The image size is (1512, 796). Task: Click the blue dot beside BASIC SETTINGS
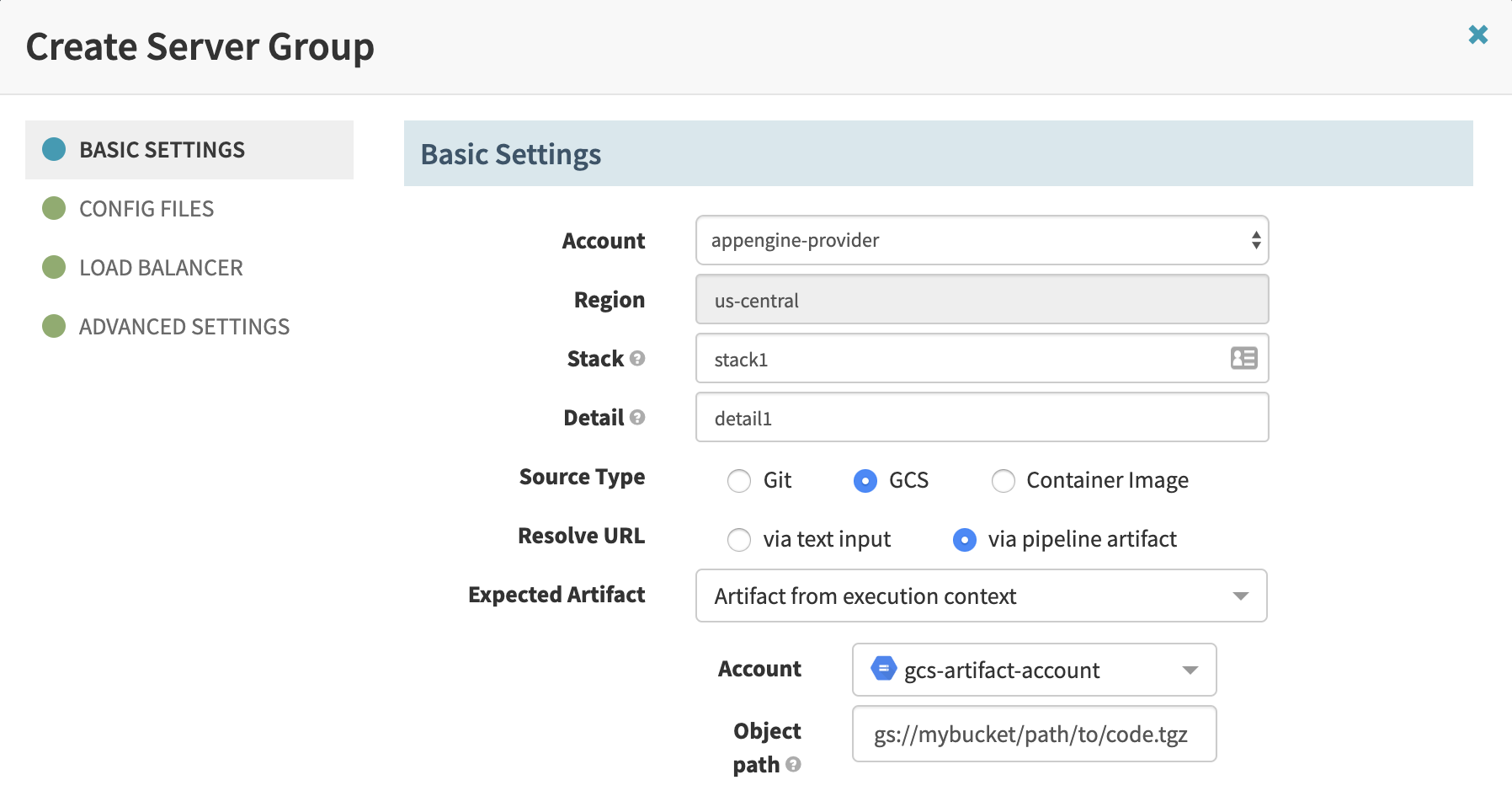(x=53, y=149)
